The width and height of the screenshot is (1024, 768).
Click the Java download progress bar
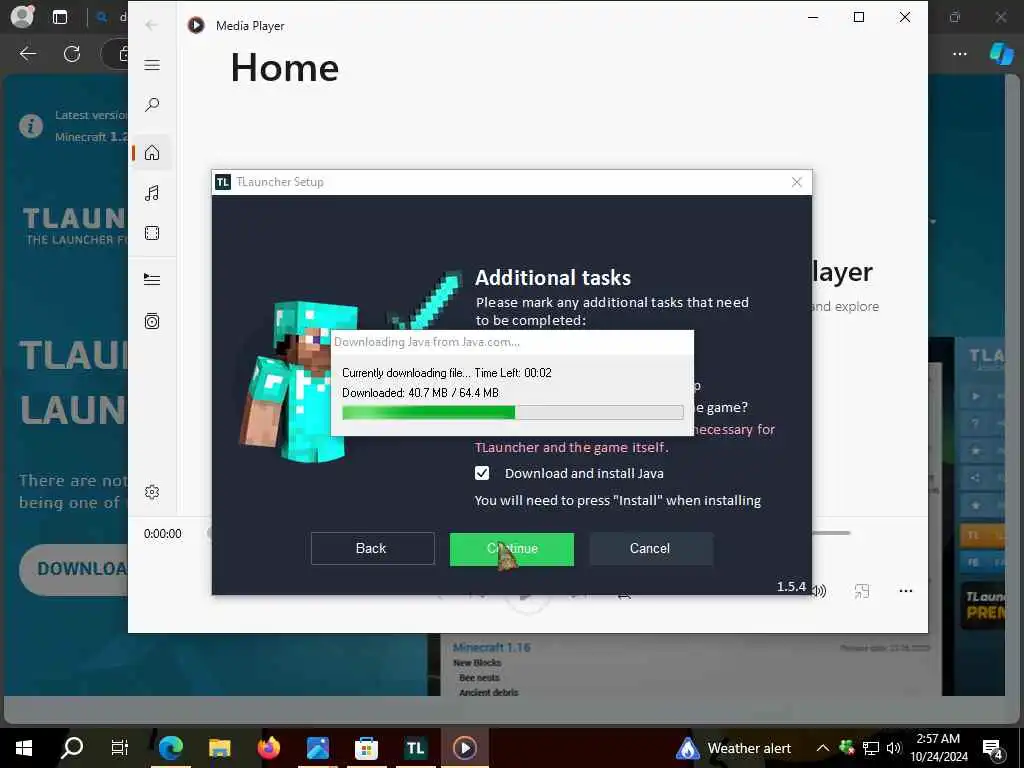[513, 412]
